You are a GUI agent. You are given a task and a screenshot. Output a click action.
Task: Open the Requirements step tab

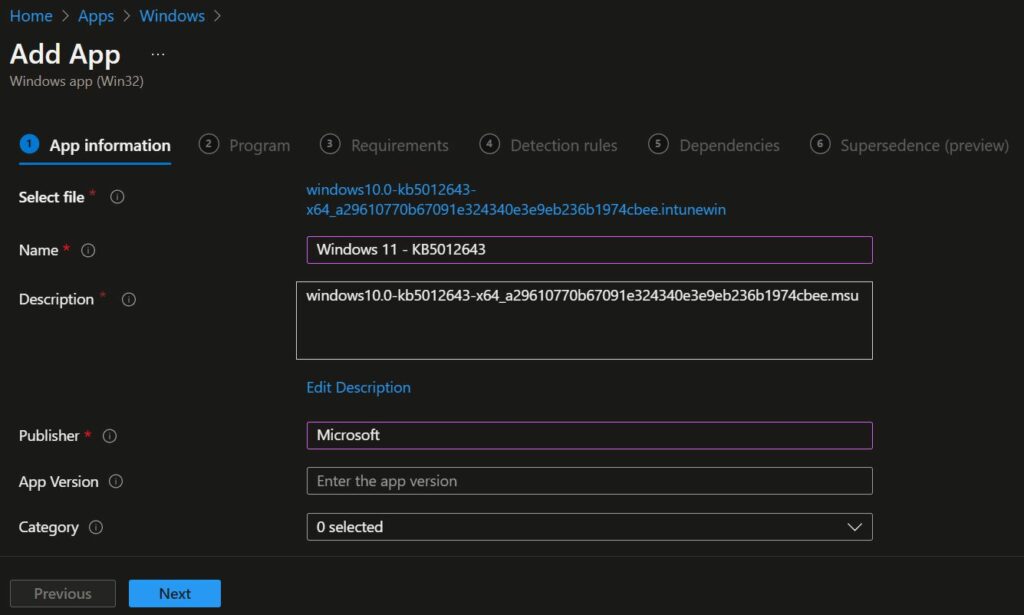[x=384, y=145]
